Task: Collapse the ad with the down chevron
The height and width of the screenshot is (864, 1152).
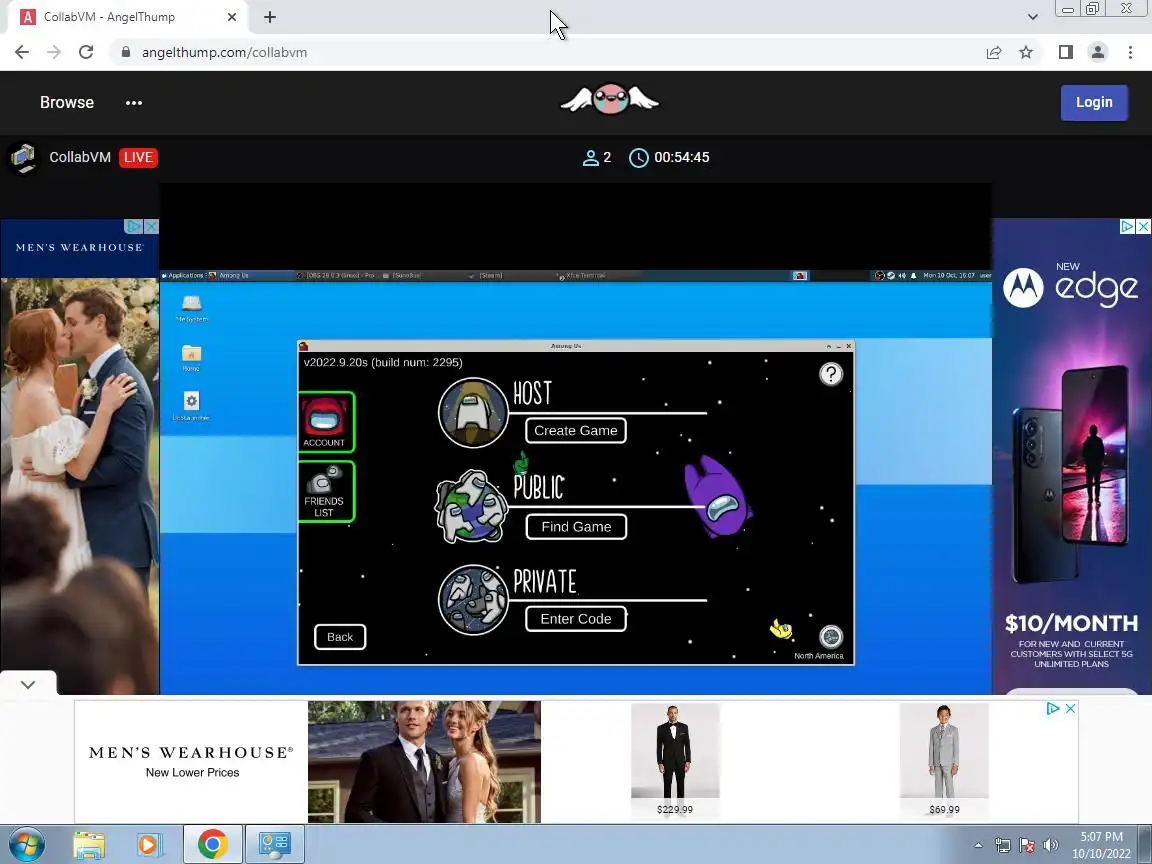Action: [x=28, y=684]
